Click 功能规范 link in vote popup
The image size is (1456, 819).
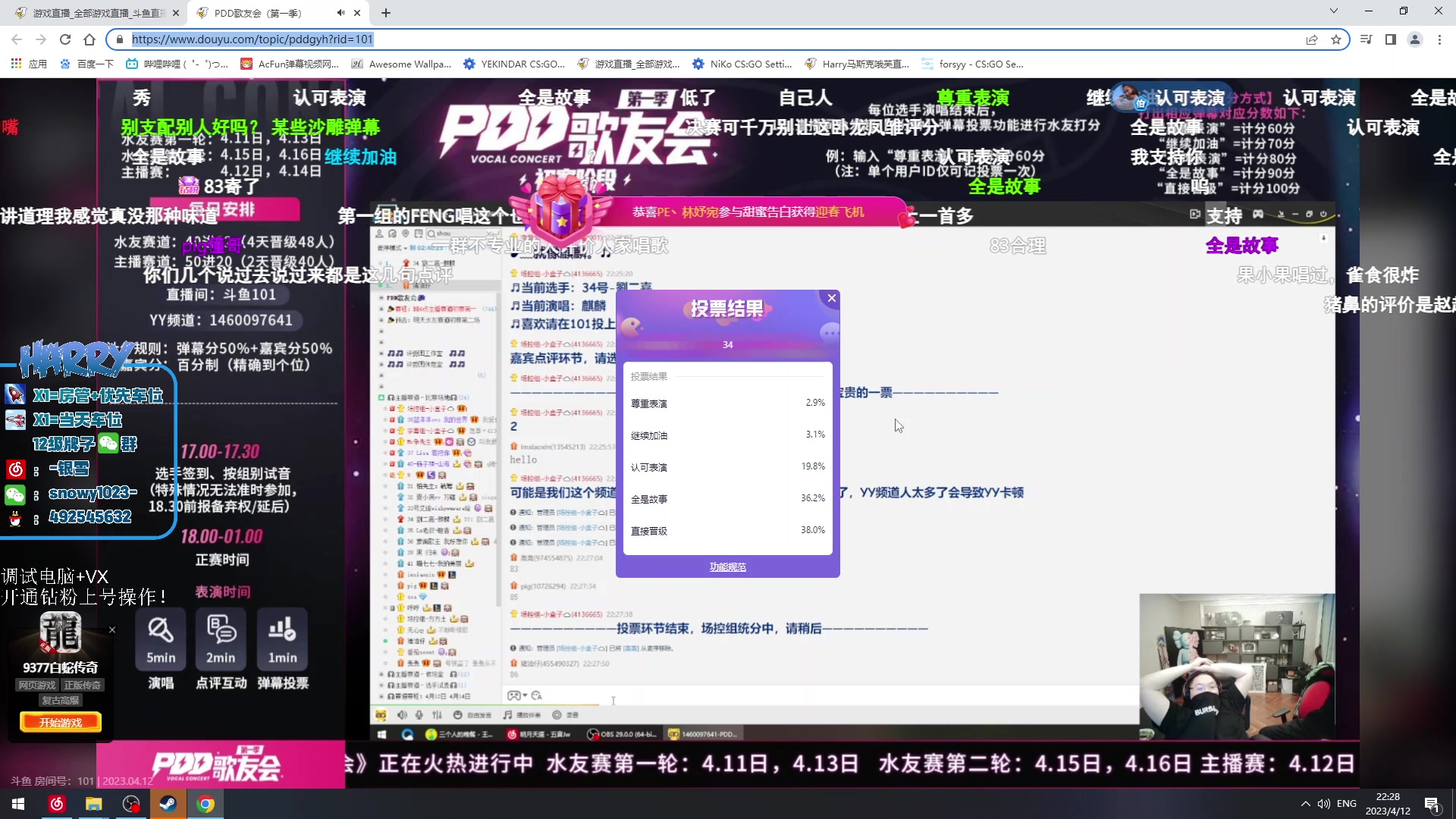(727, 566)
